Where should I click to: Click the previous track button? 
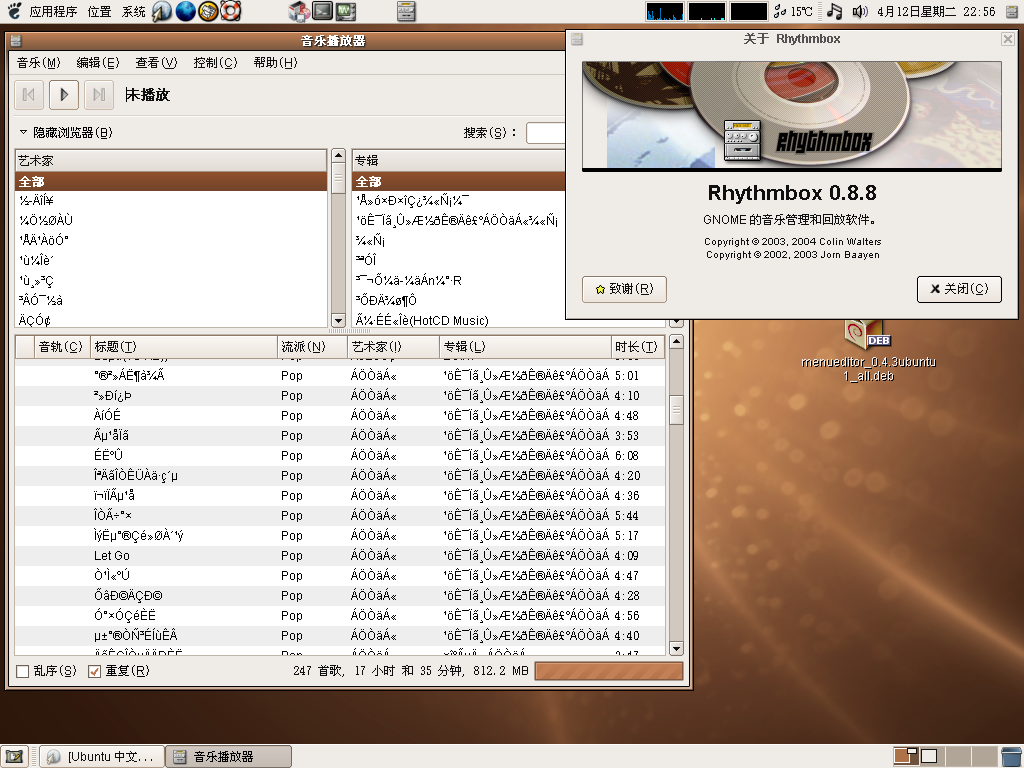pyautogui.click(x=29, y=95)
